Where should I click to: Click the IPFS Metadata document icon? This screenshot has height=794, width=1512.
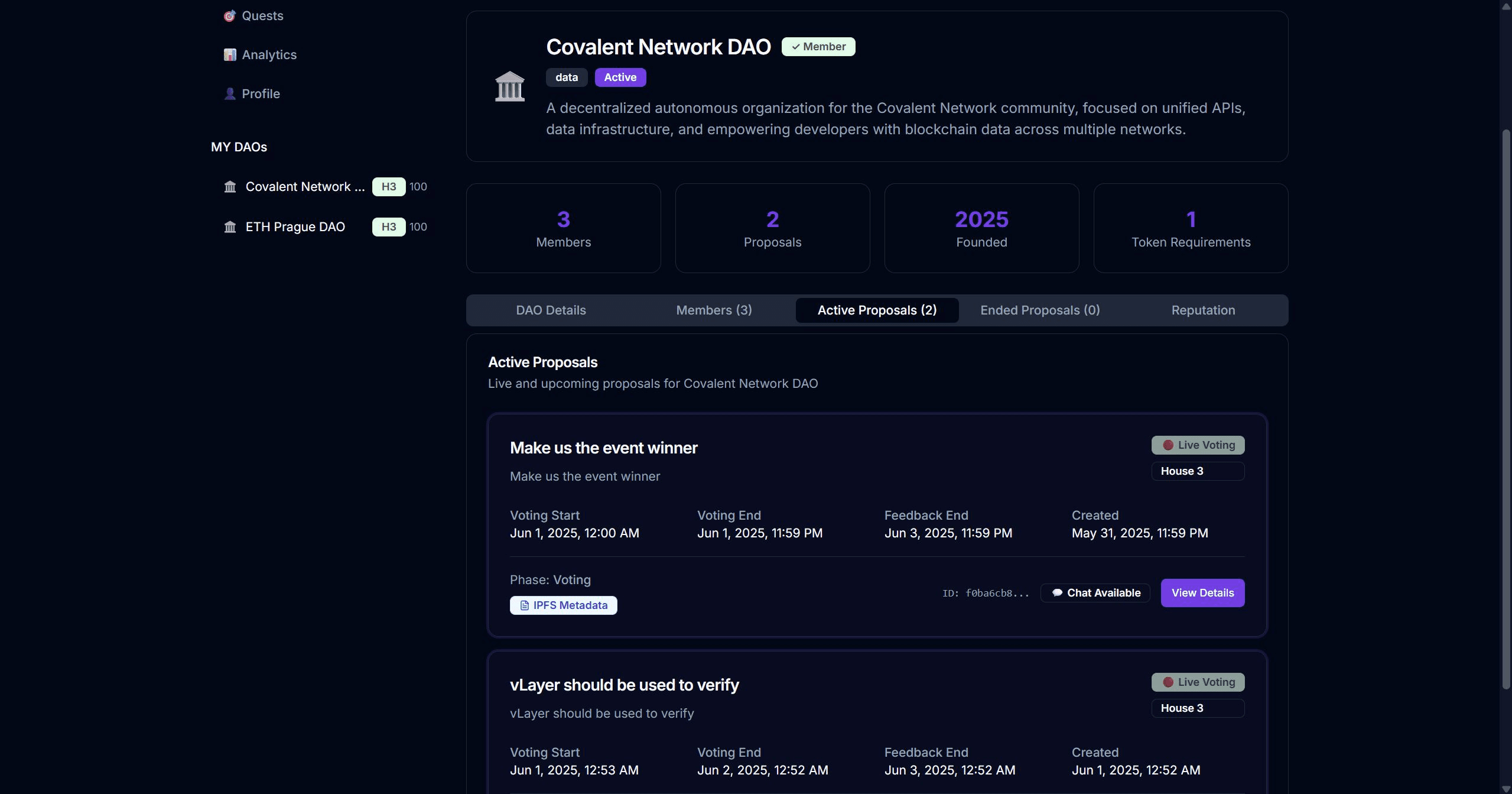524,605
